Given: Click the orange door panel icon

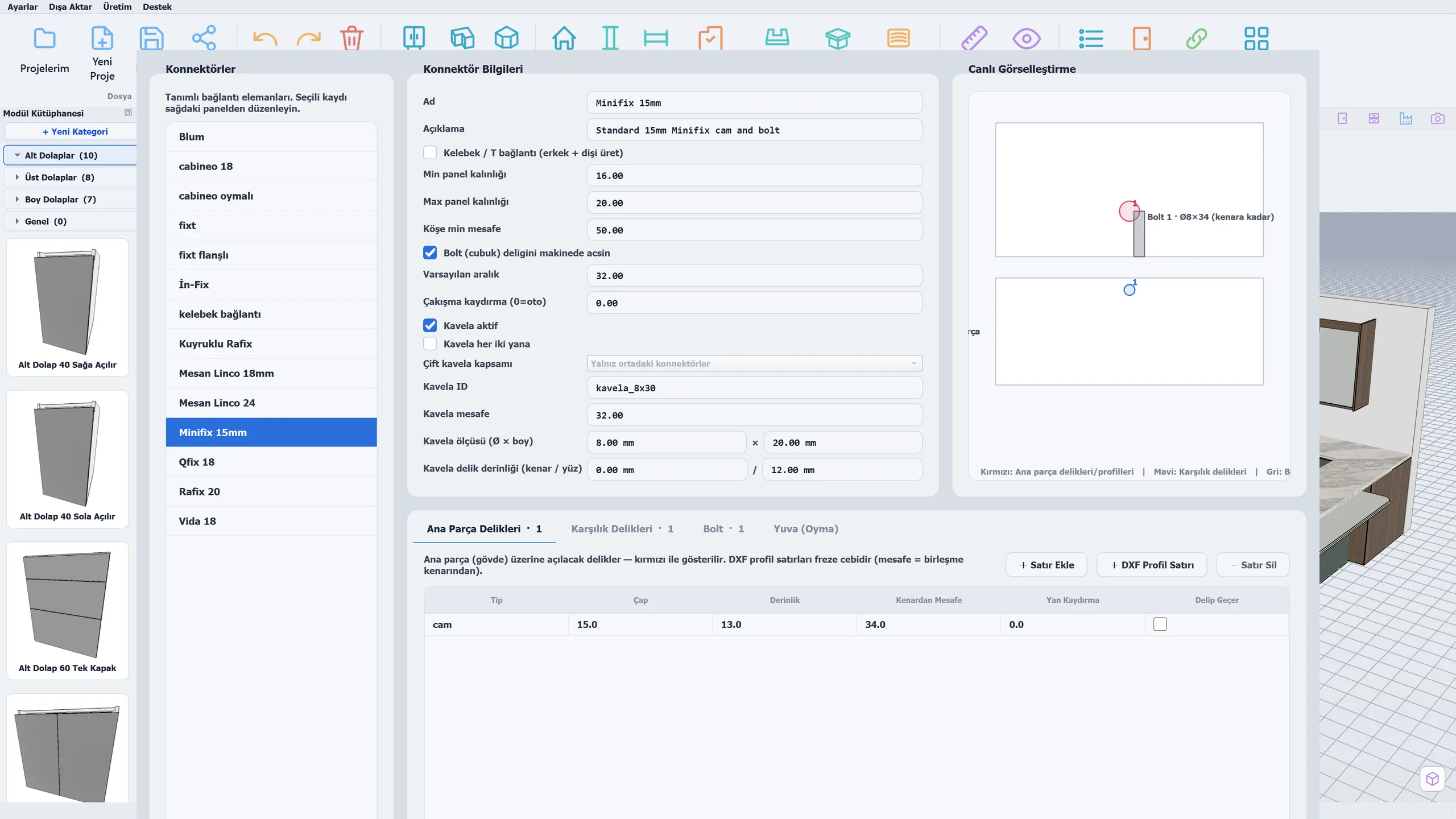Looking at the screenshot, I should pos(1141,39).
